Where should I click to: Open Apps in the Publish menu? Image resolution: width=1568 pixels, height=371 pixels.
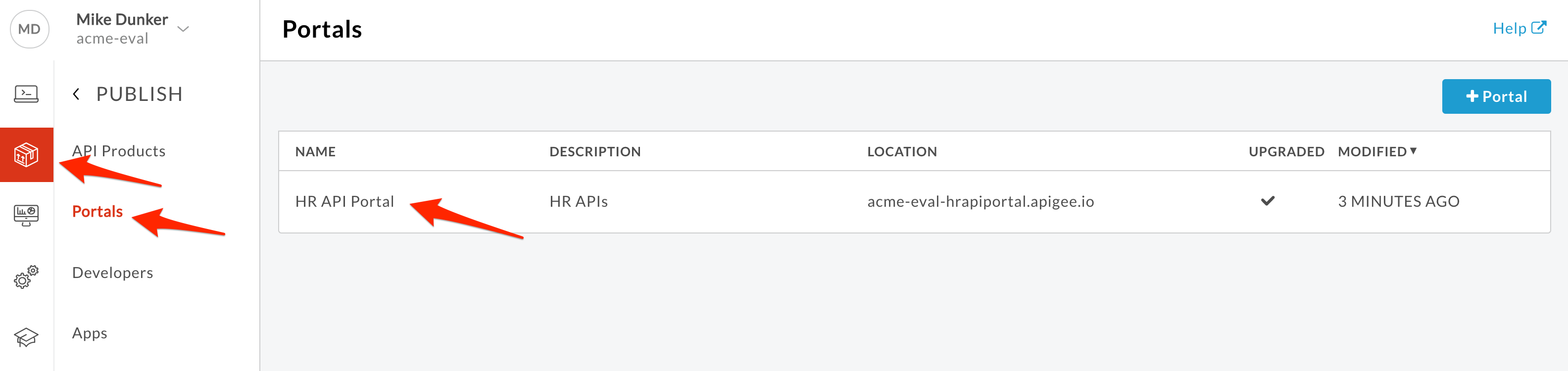coord(90,333)
